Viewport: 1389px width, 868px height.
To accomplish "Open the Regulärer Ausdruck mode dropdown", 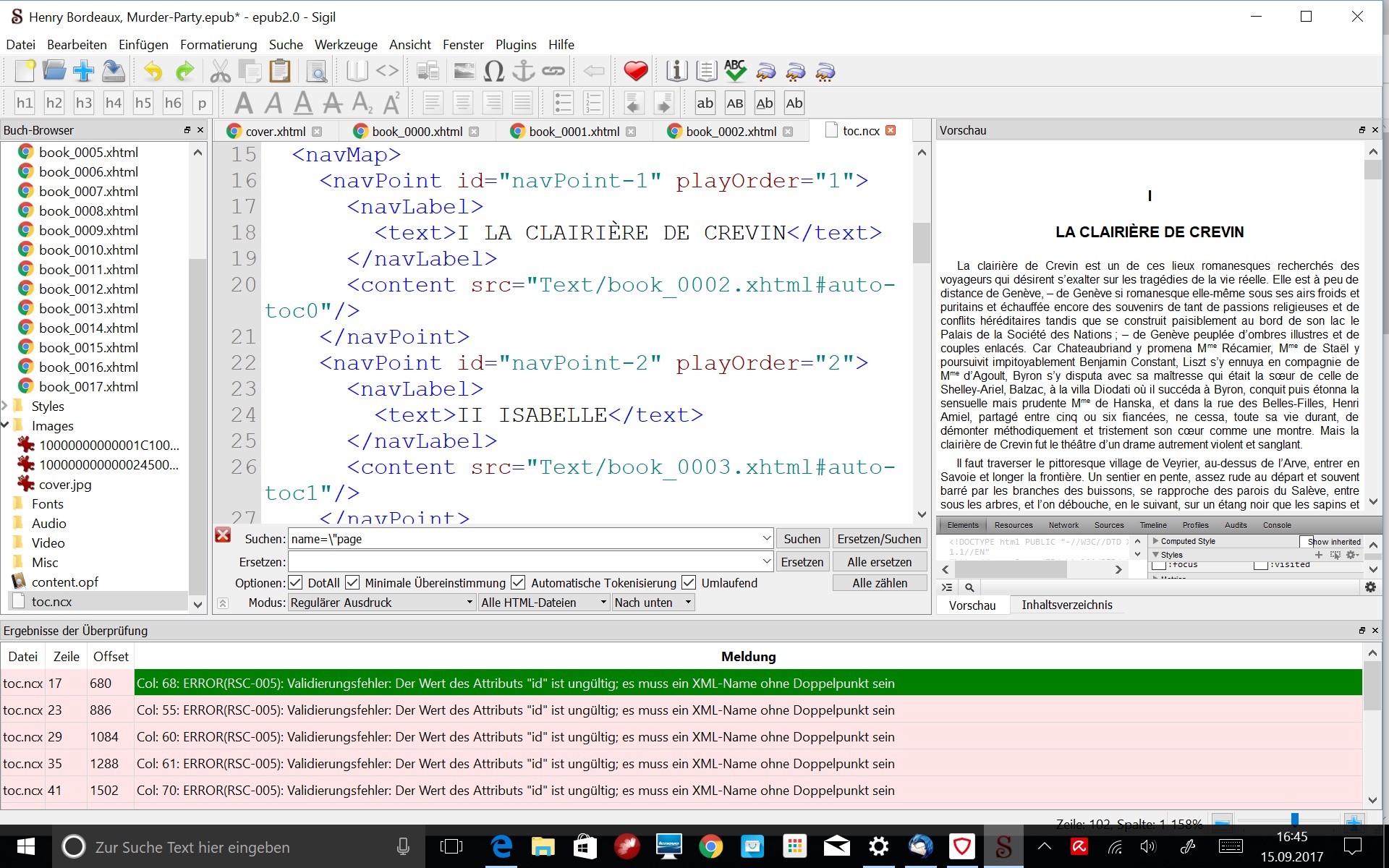I will click(381, 603).
